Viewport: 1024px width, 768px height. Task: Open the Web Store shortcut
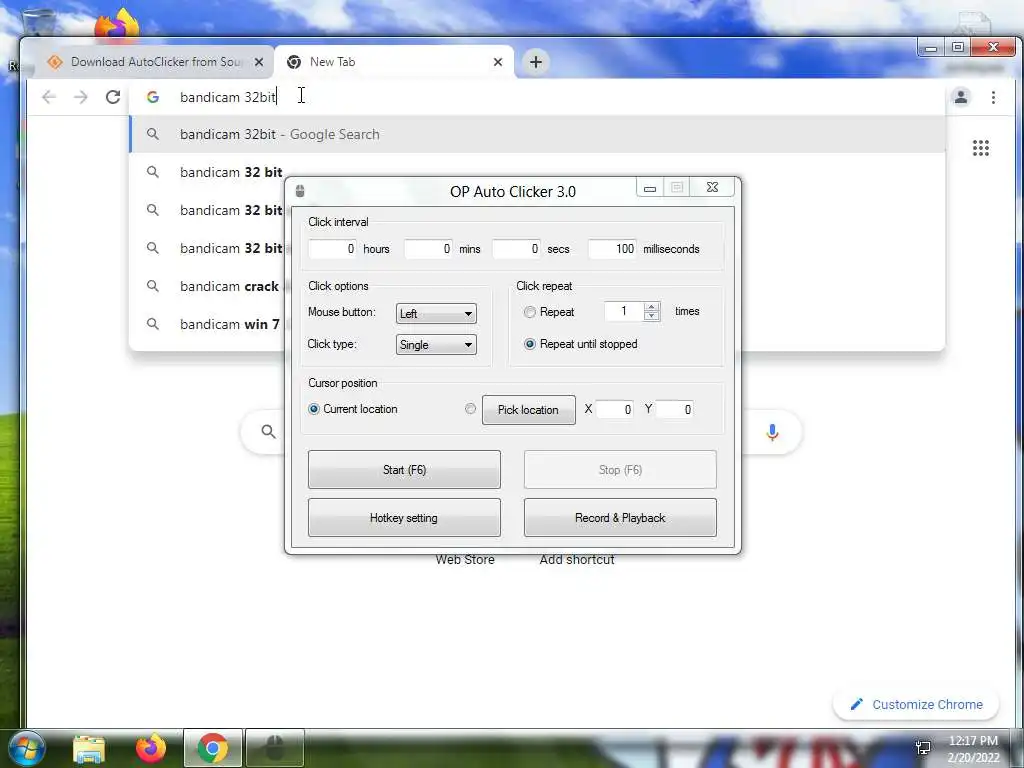click(x=465, y=560)
